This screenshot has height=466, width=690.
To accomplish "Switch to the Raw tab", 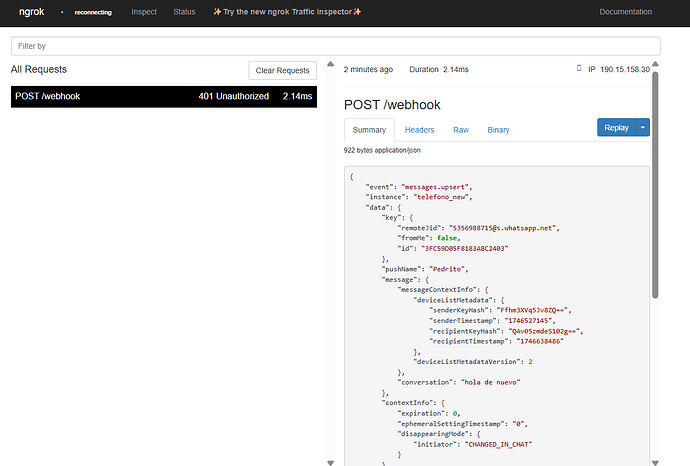I will tap(461, 130).
